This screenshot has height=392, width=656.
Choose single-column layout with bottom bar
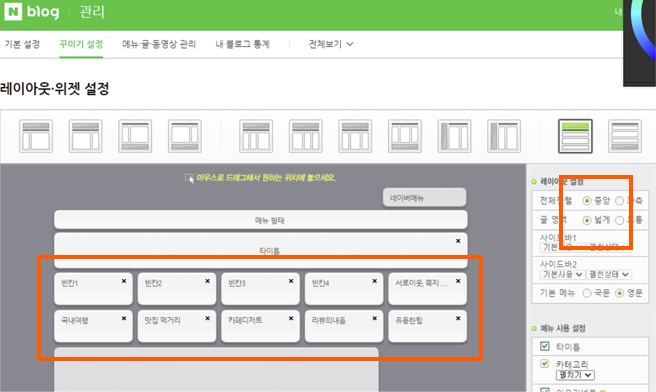(625, 136)
